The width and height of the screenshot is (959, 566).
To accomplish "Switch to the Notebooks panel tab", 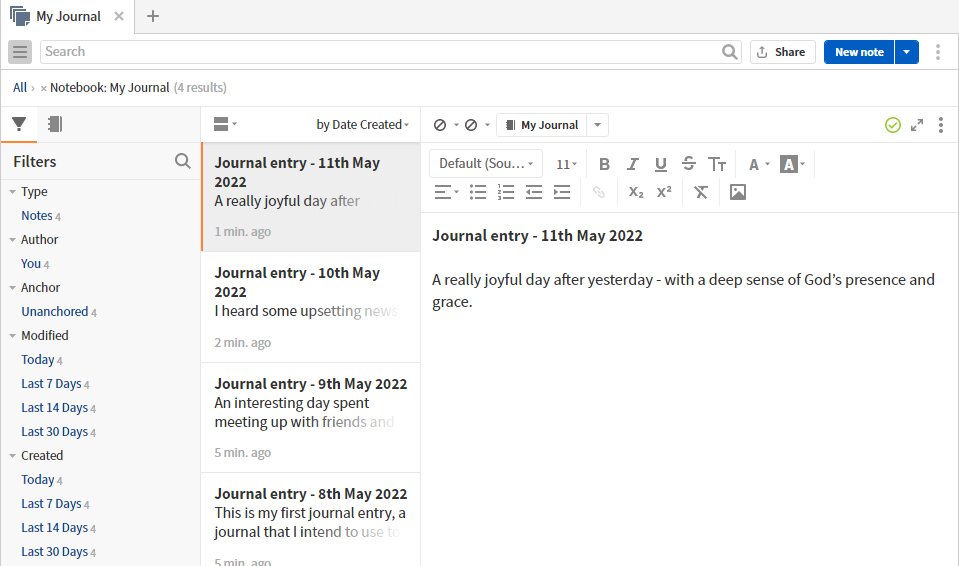I will pyautogui.click(x=55, y=124).
